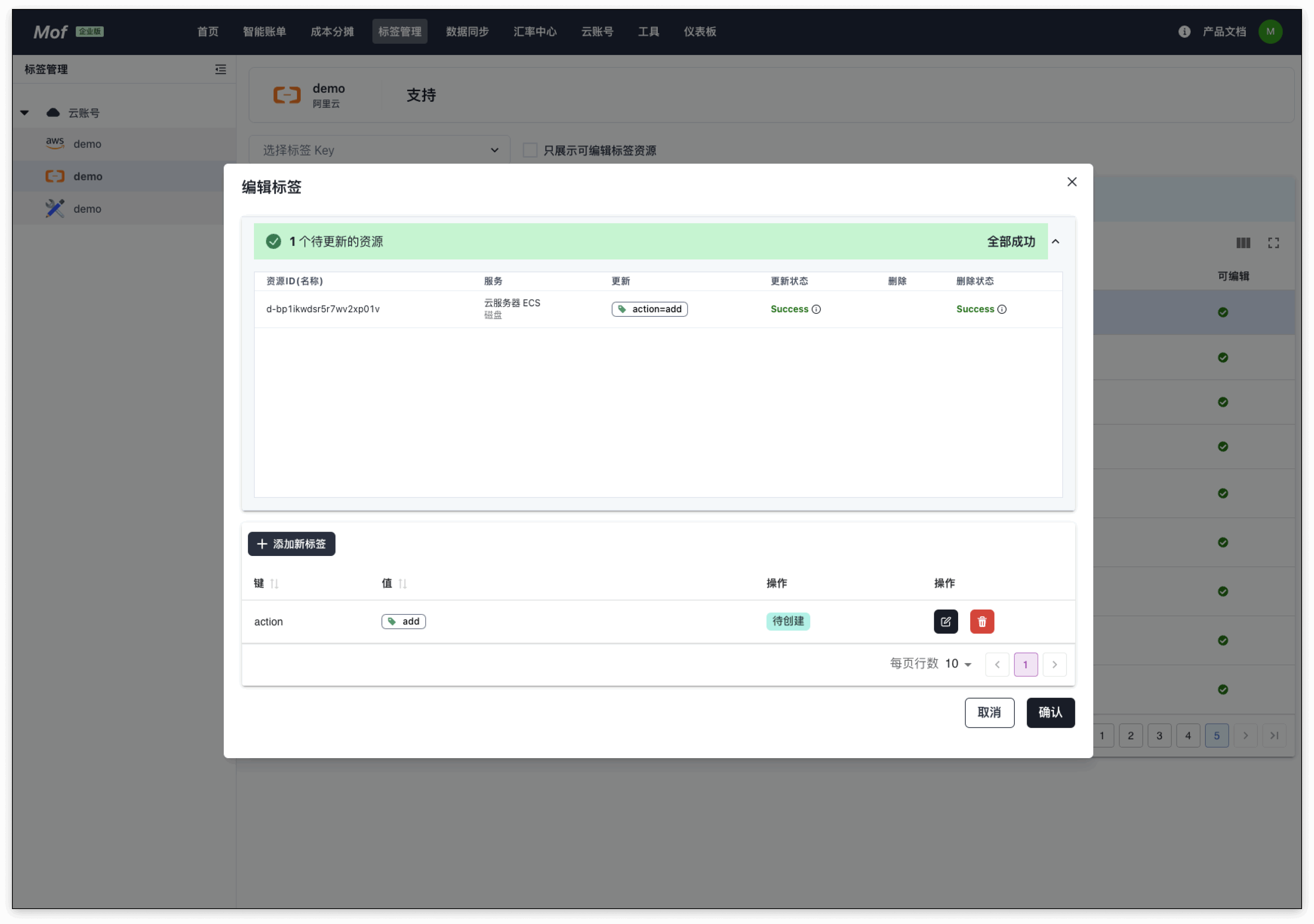Click the edit pencil icon for action tag
The image size is (1314, 924).
click(x=945, y=621)
